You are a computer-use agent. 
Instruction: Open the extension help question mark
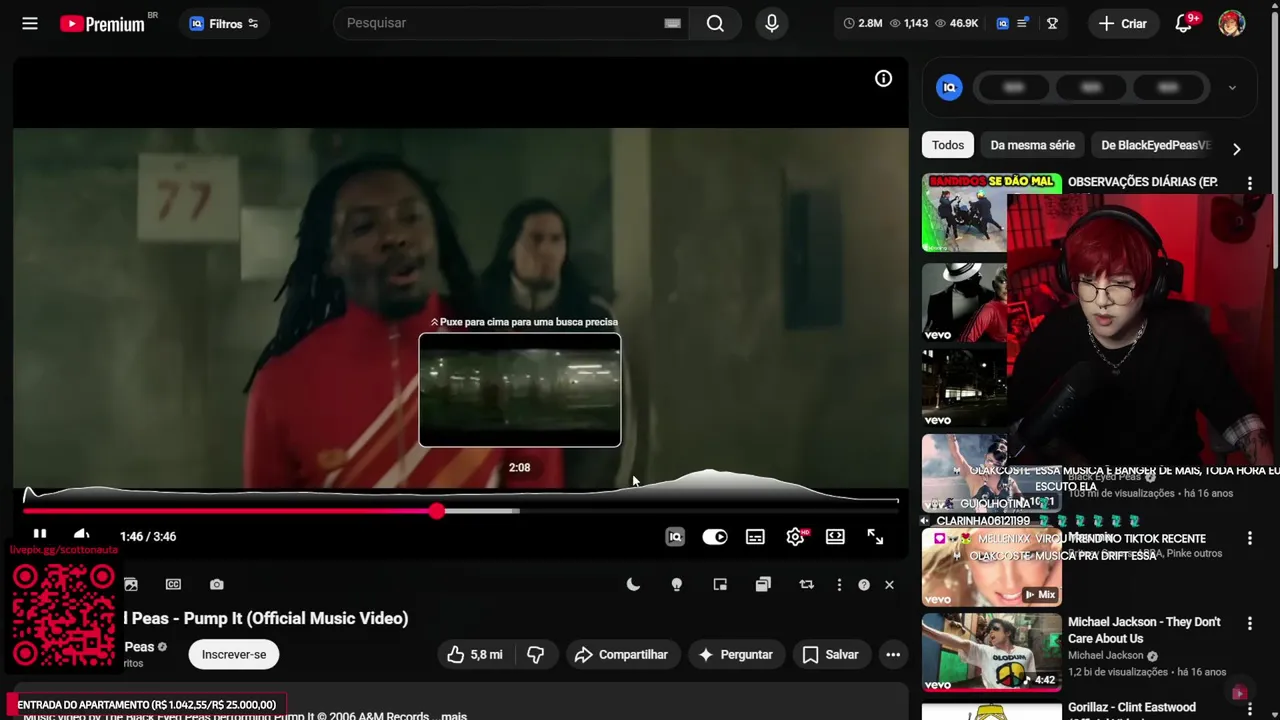click(864, 585)
